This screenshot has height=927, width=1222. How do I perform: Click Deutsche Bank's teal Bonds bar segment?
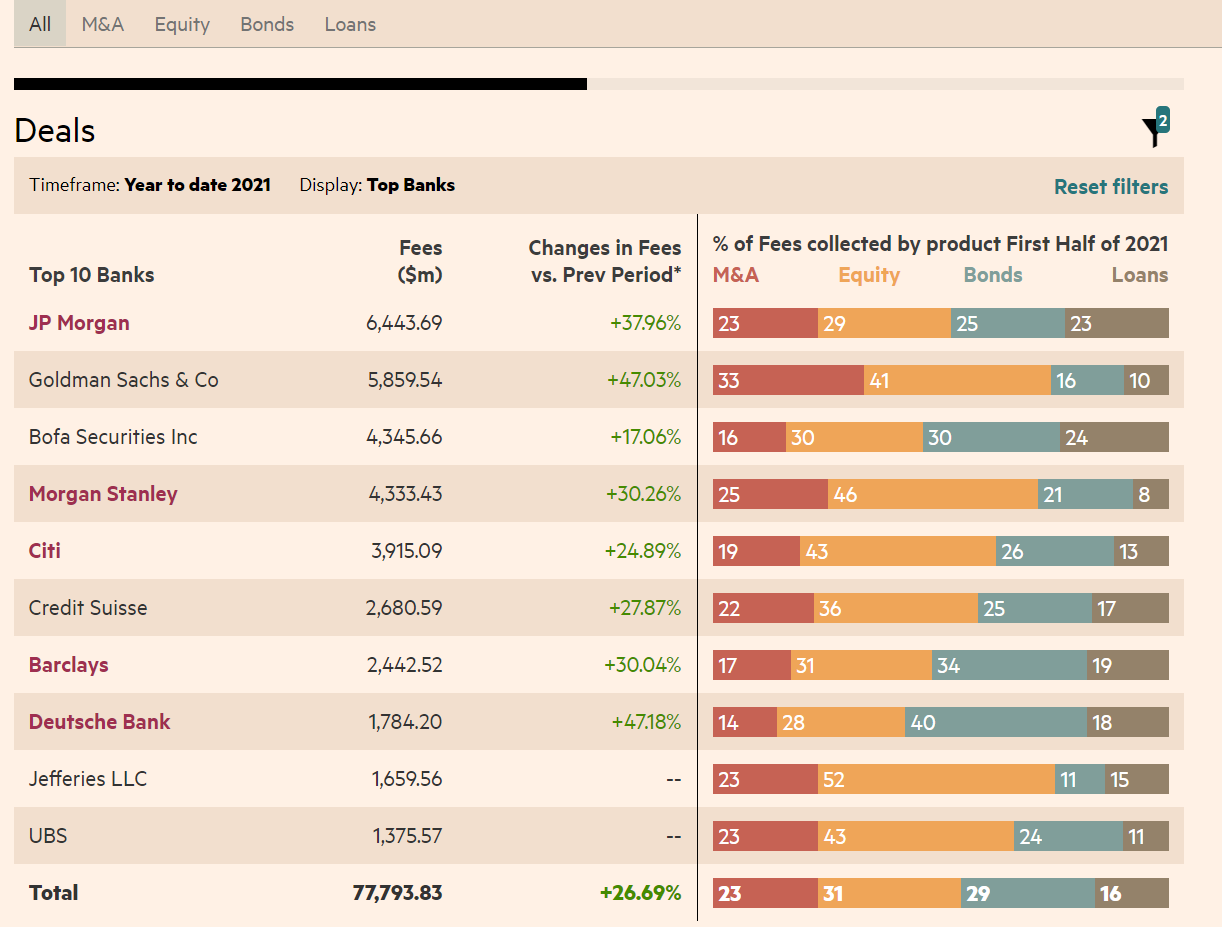coord(995,722)
